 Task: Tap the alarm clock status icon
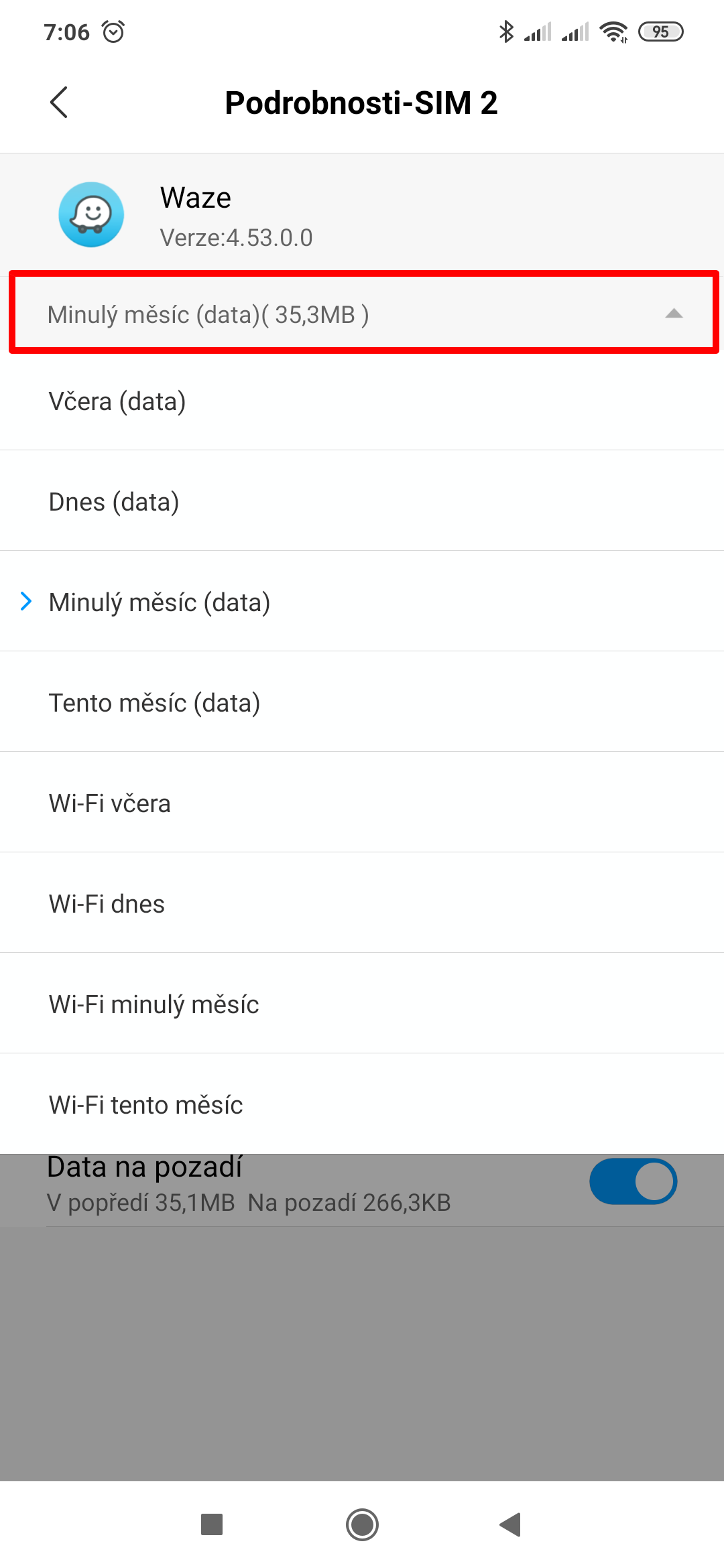point(113,31)
